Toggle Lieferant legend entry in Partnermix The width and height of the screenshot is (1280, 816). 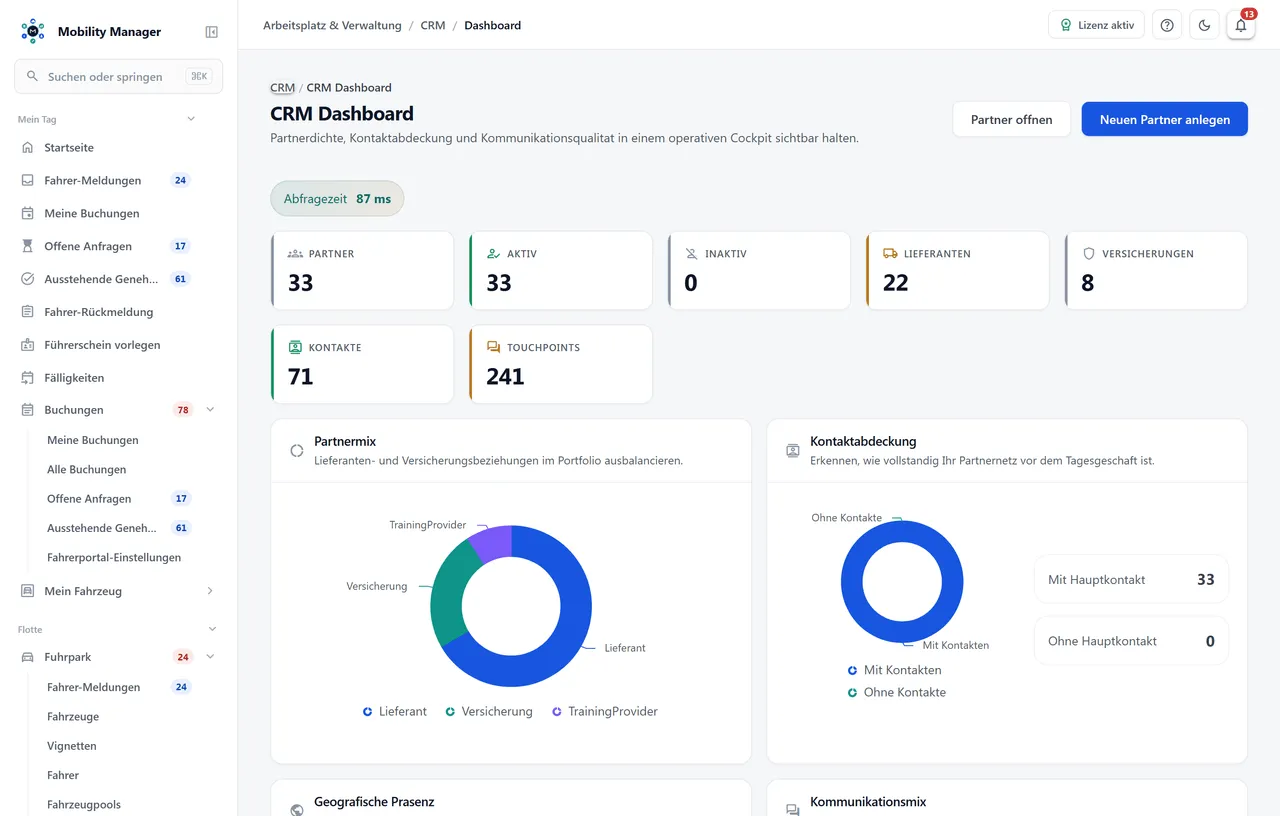coord(395,712)
